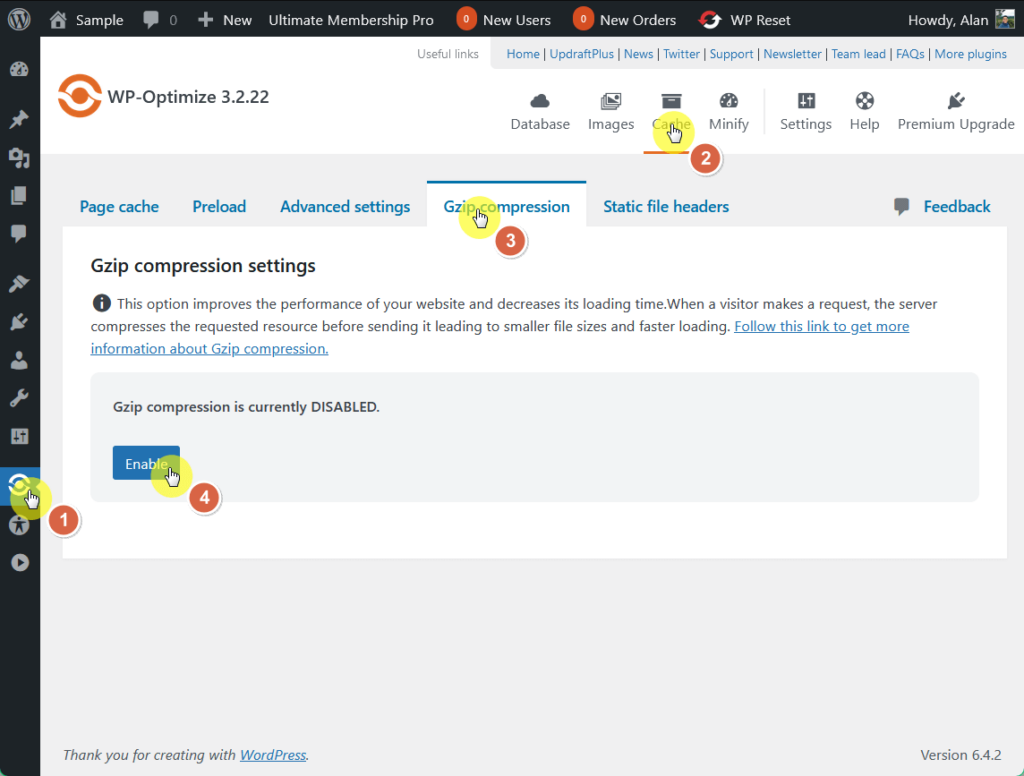Viewport: 1024px width, 776px height.
Task: Open the Settings sliders sidebar icon
Action: pos(20,436)
